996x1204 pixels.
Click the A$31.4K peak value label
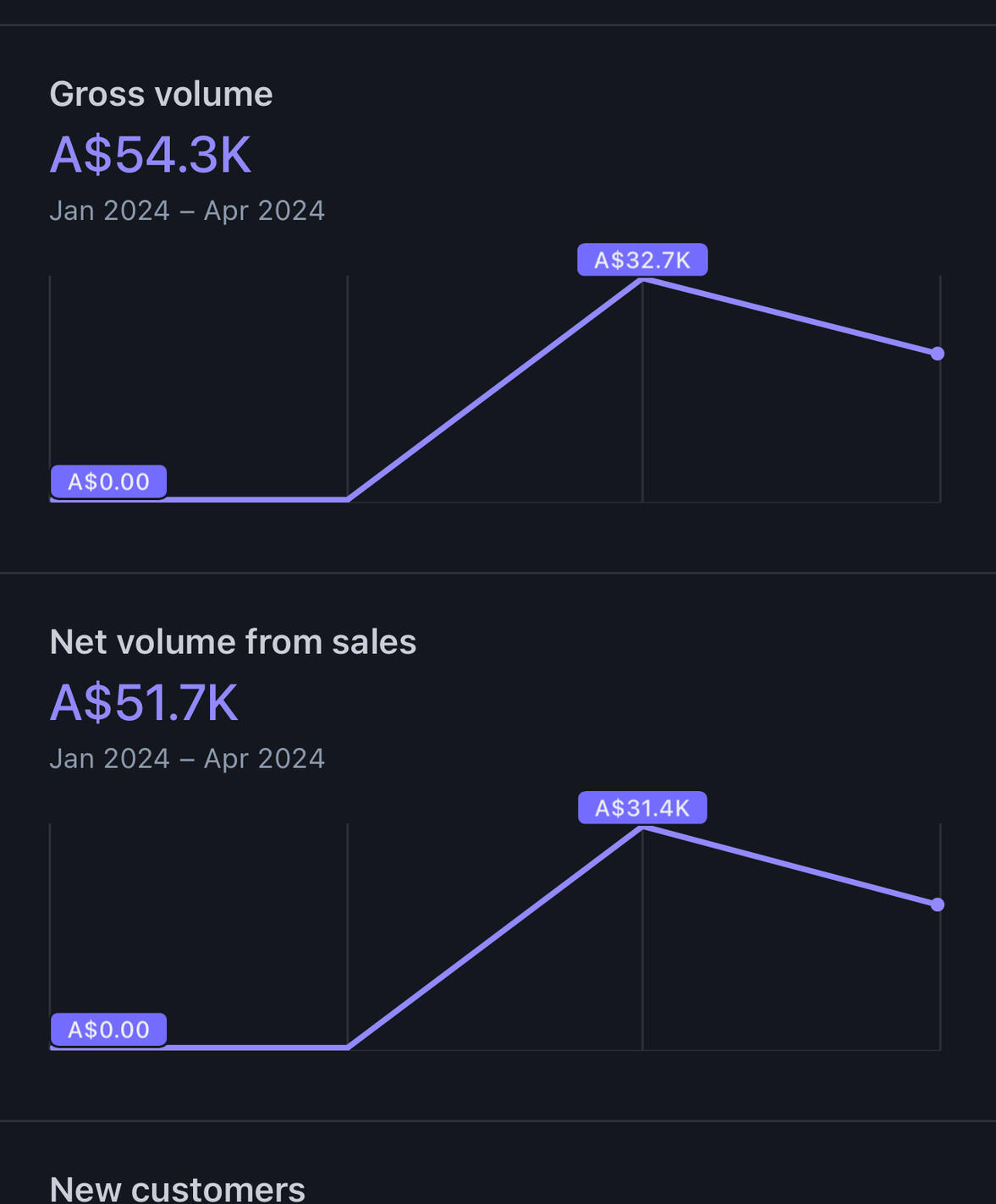click(x=642, y=808)
